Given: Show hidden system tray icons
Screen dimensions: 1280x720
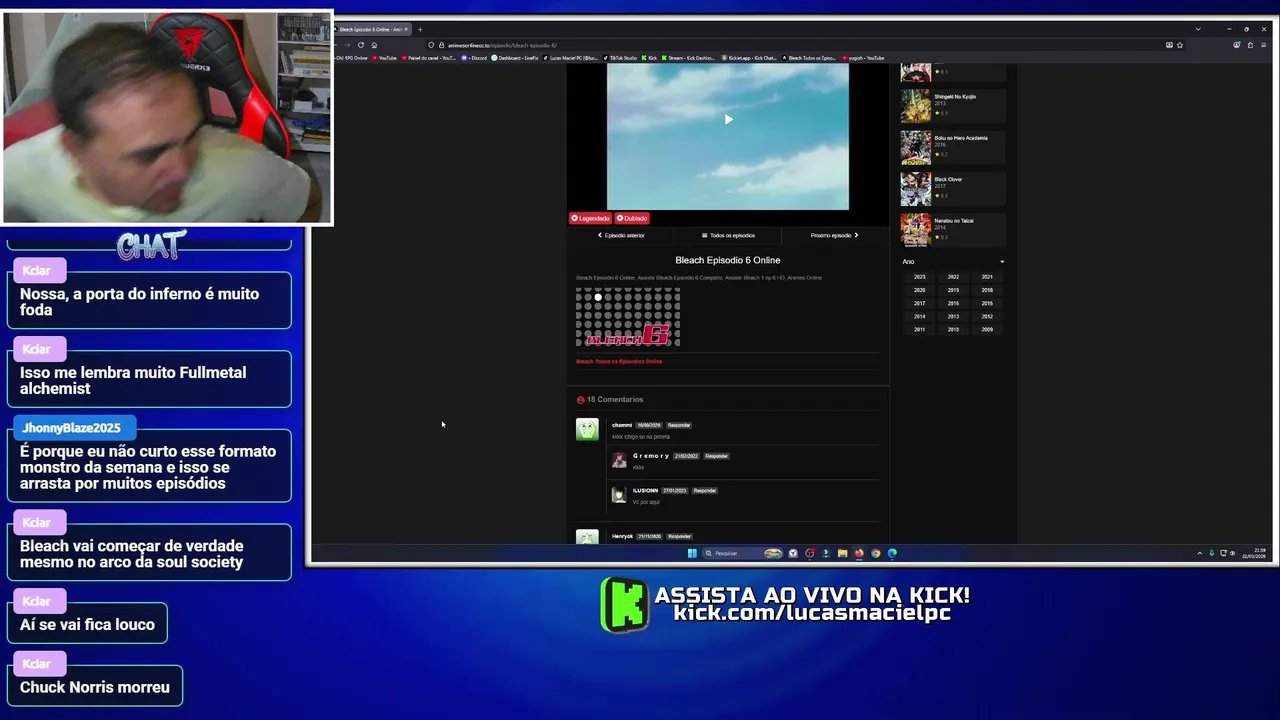Looking at the screenshot, I should point(1199,553).
